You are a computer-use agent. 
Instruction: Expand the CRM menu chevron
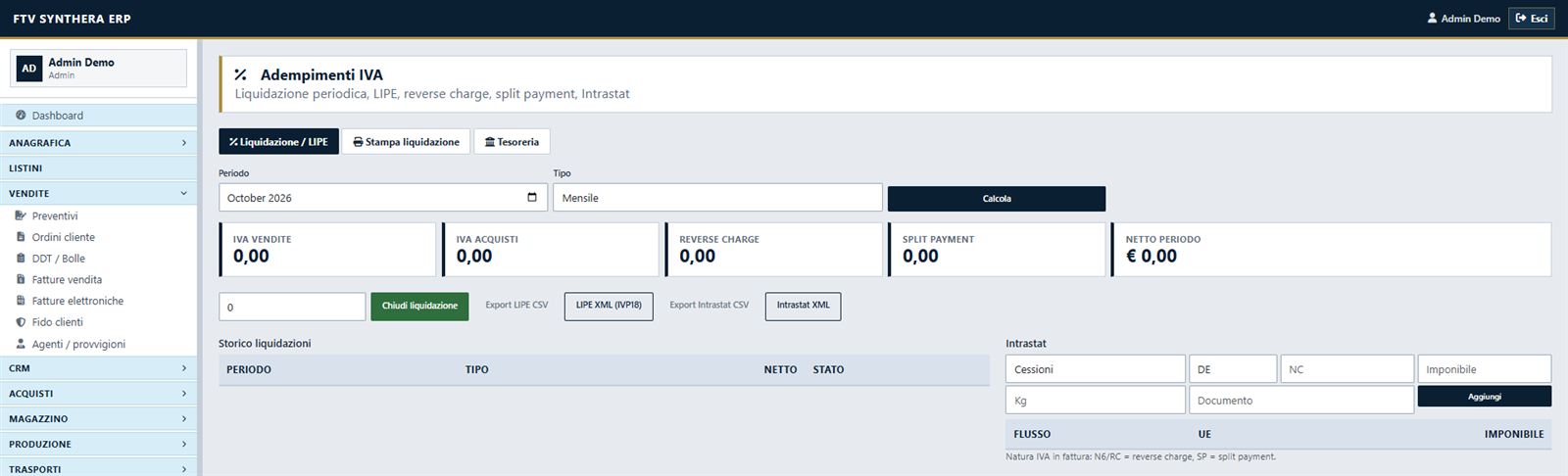184,368
